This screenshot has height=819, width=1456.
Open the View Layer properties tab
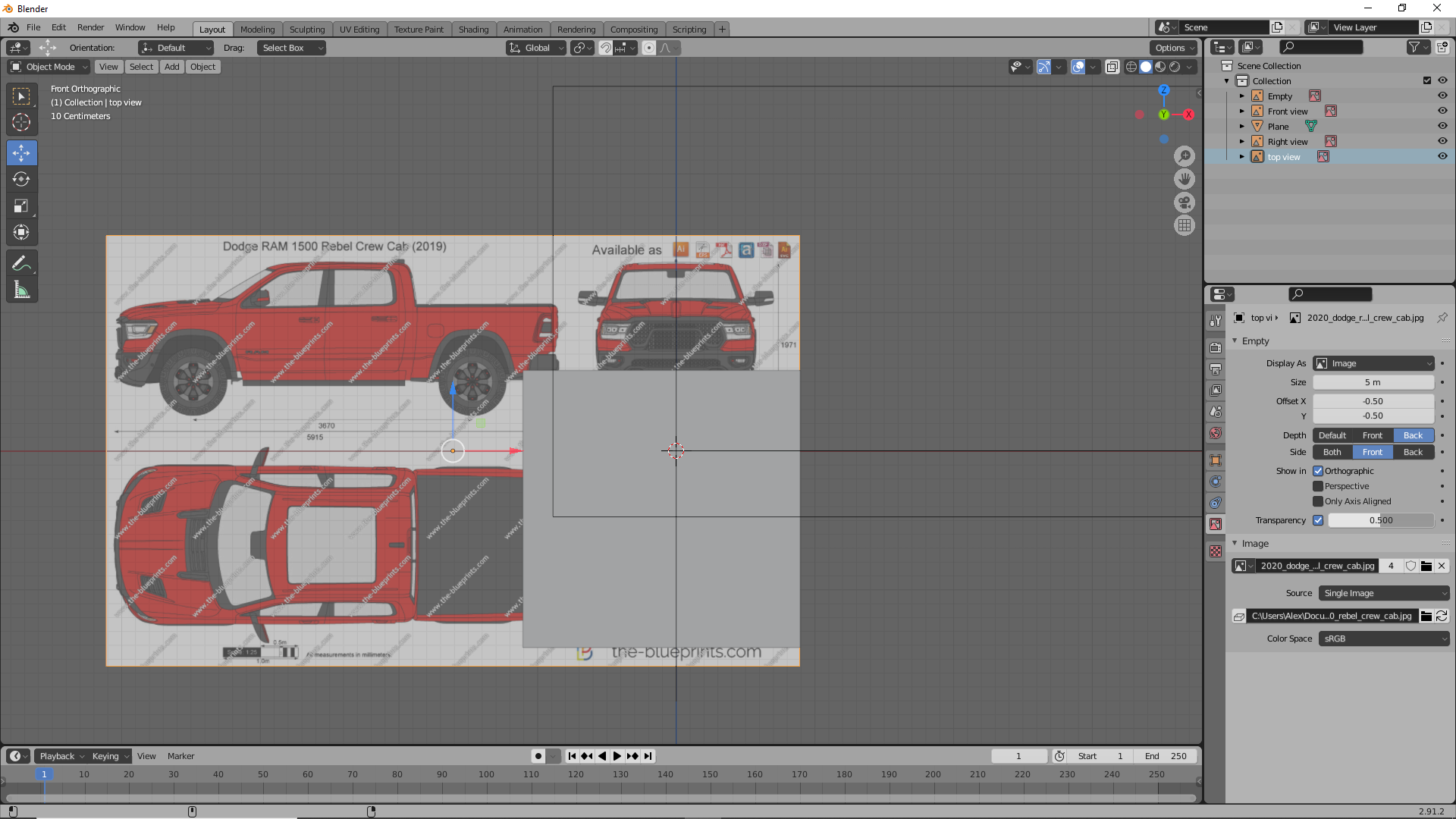pyautogui.click(x=1216, y=390)
